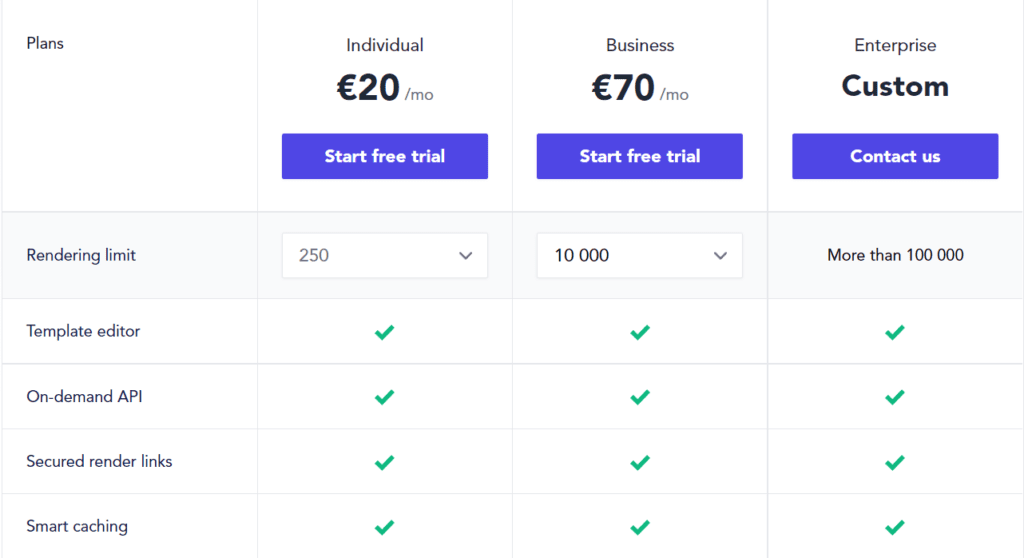
Task: Click Business plan Secured render links checkmark
Action: pos(640,462)
